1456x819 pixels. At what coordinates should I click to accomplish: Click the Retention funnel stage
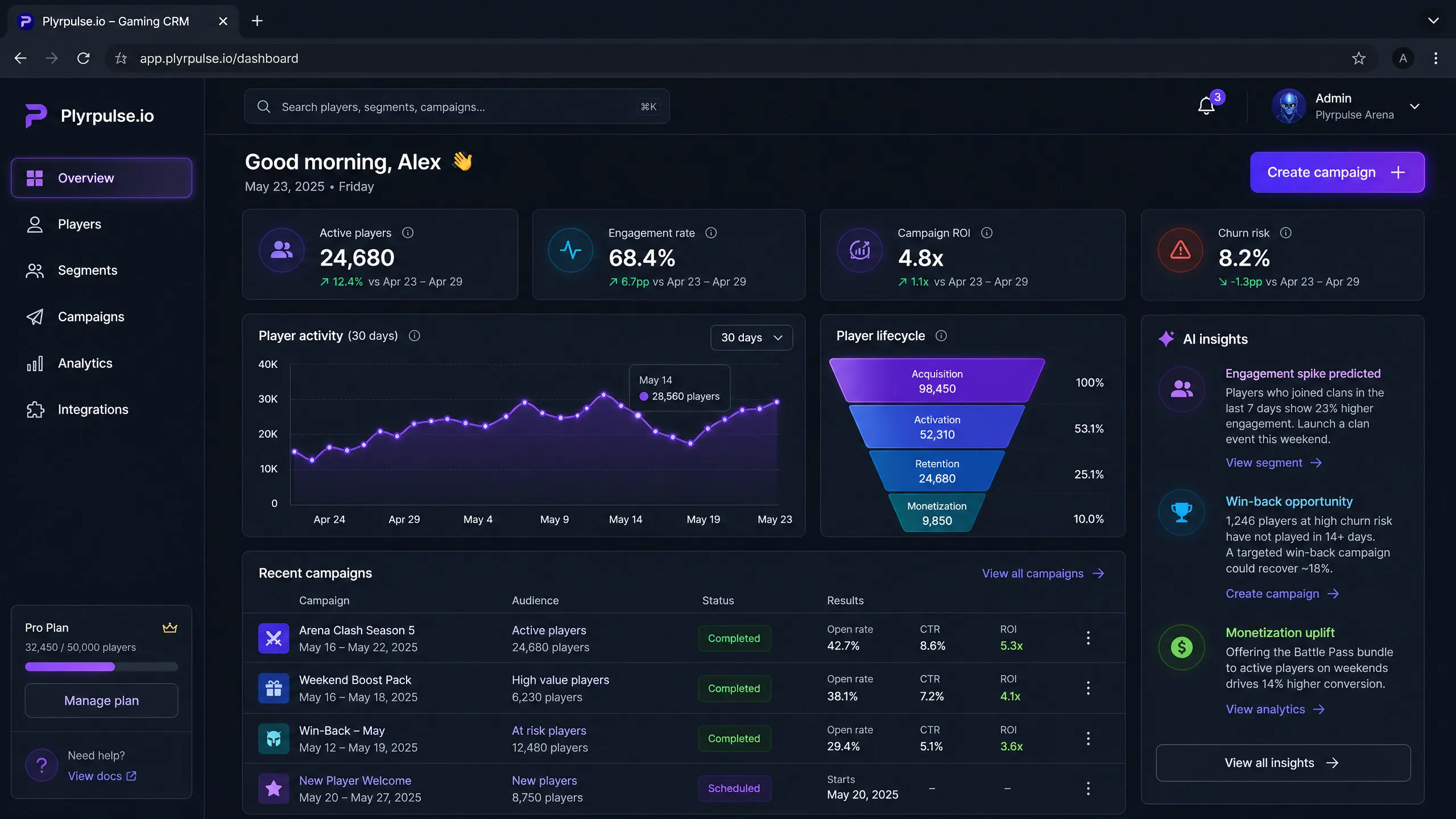point(937,471)
